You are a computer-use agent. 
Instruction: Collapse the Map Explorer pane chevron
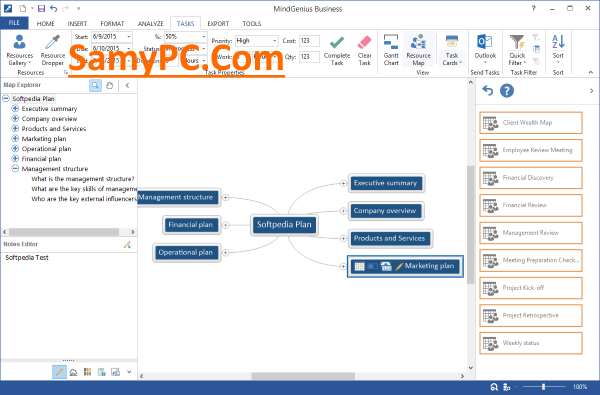coord(127,85)
